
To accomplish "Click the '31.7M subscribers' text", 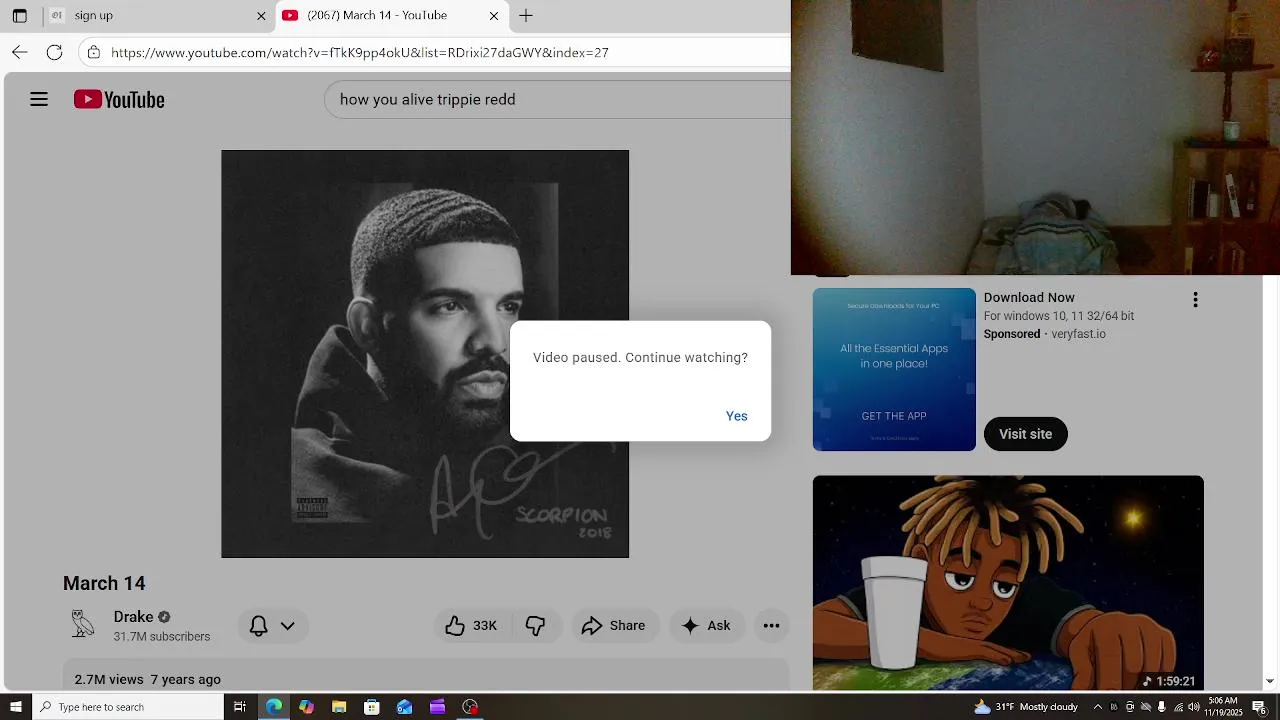I will click(x=162, y=637).
